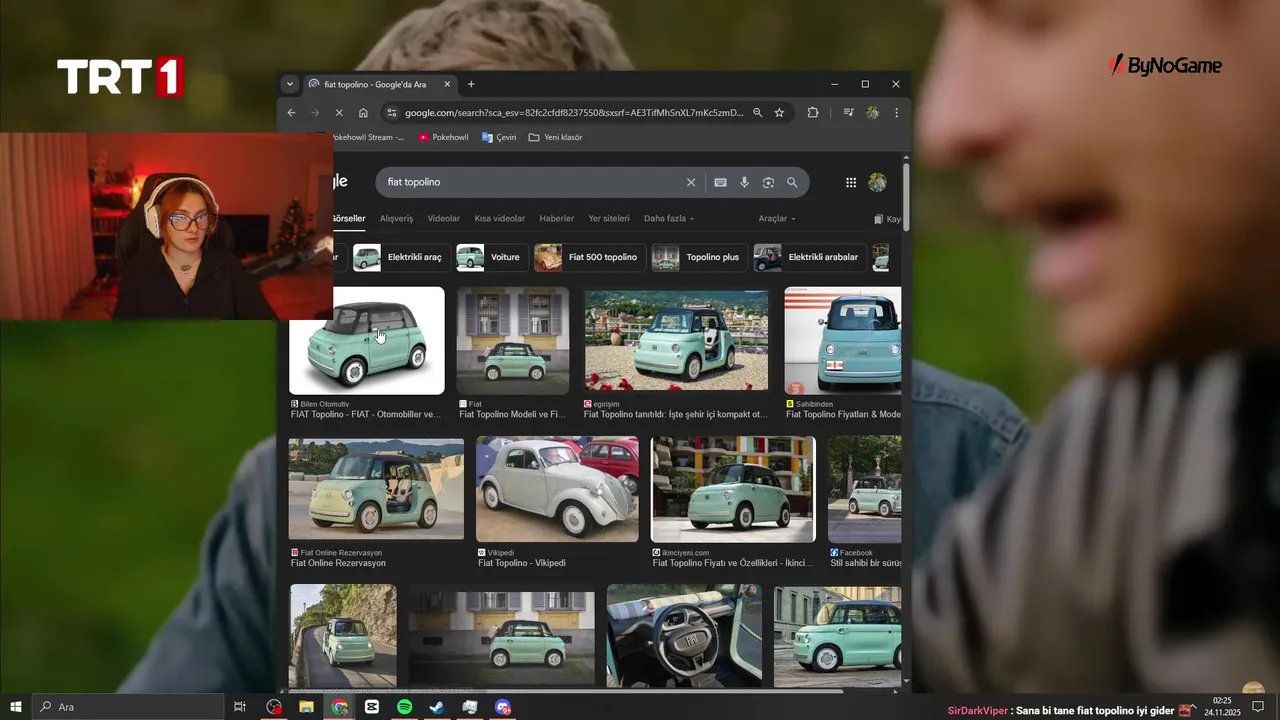
Task: Open the Chrome extensions puzzle icon
Action: pos(813,113)
